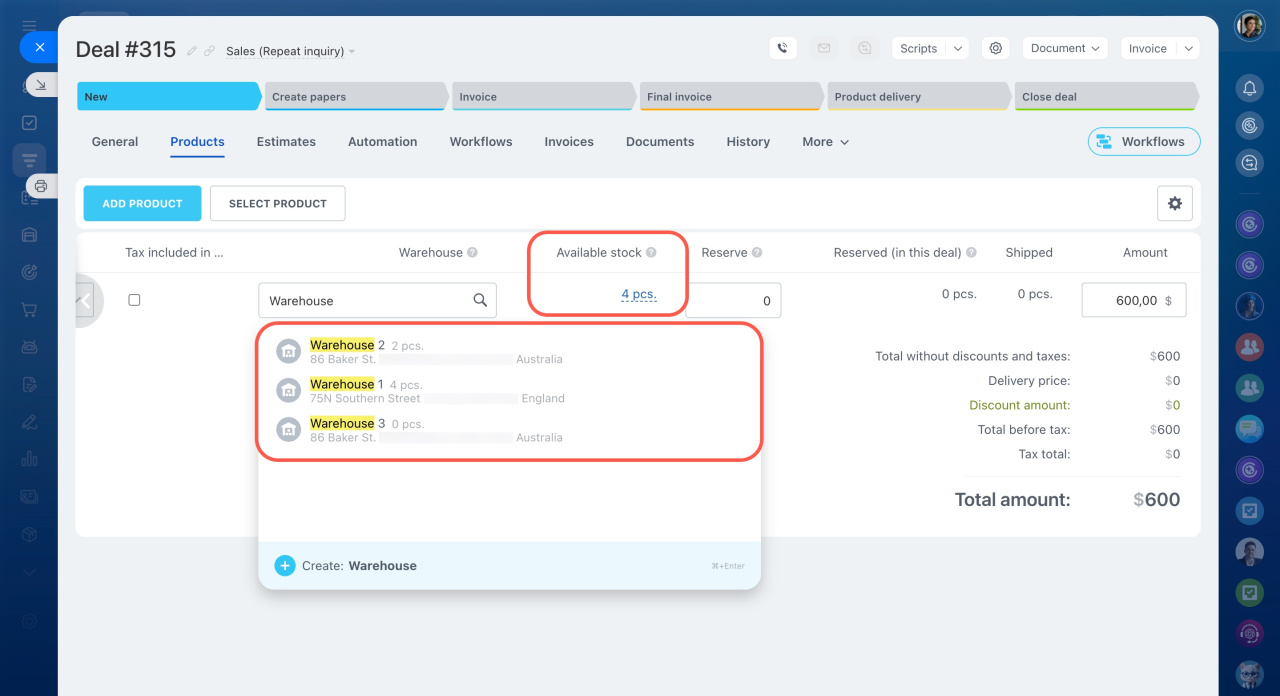The image size is (1280, 696).
Task: Edit the deal title pencil icon
Action: [192, 50]
